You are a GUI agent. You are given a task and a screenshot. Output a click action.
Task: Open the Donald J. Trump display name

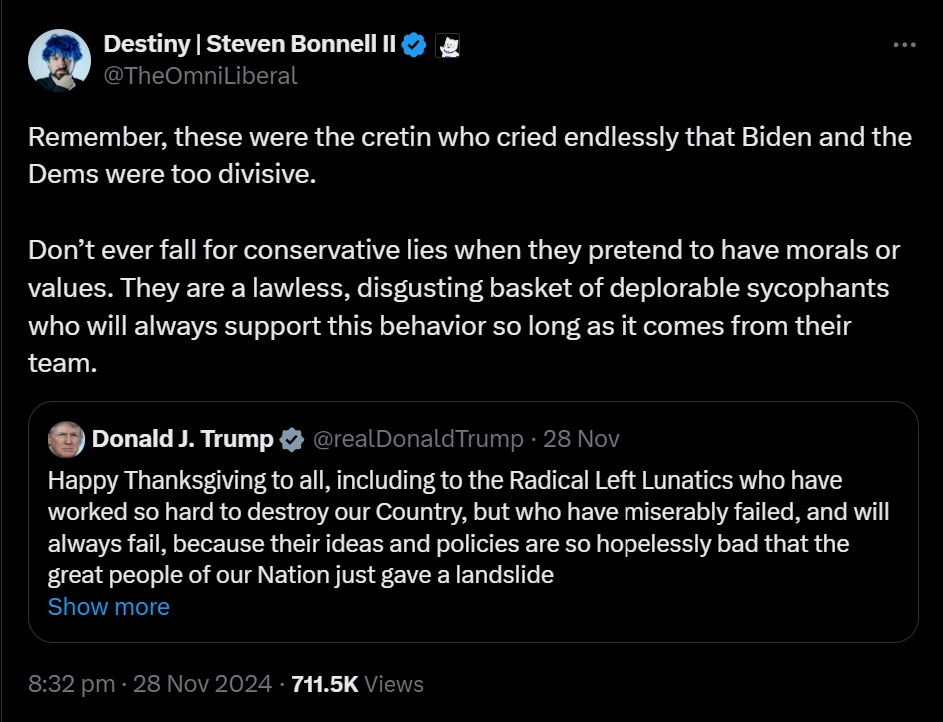tap(183, 439)
